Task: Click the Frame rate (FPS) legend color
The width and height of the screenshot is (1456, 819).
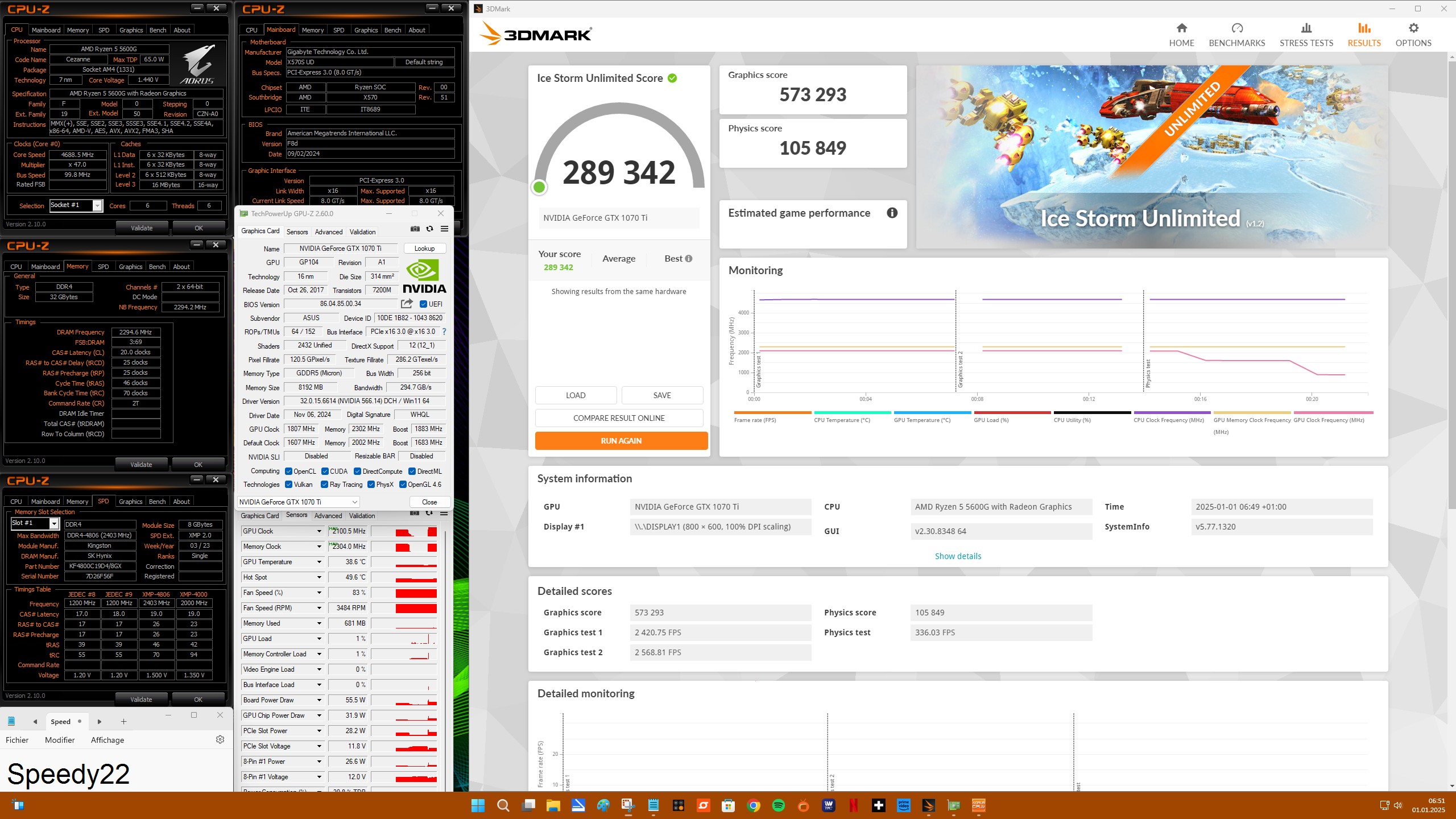Action: pyautogui.click(x=772, y=413)
